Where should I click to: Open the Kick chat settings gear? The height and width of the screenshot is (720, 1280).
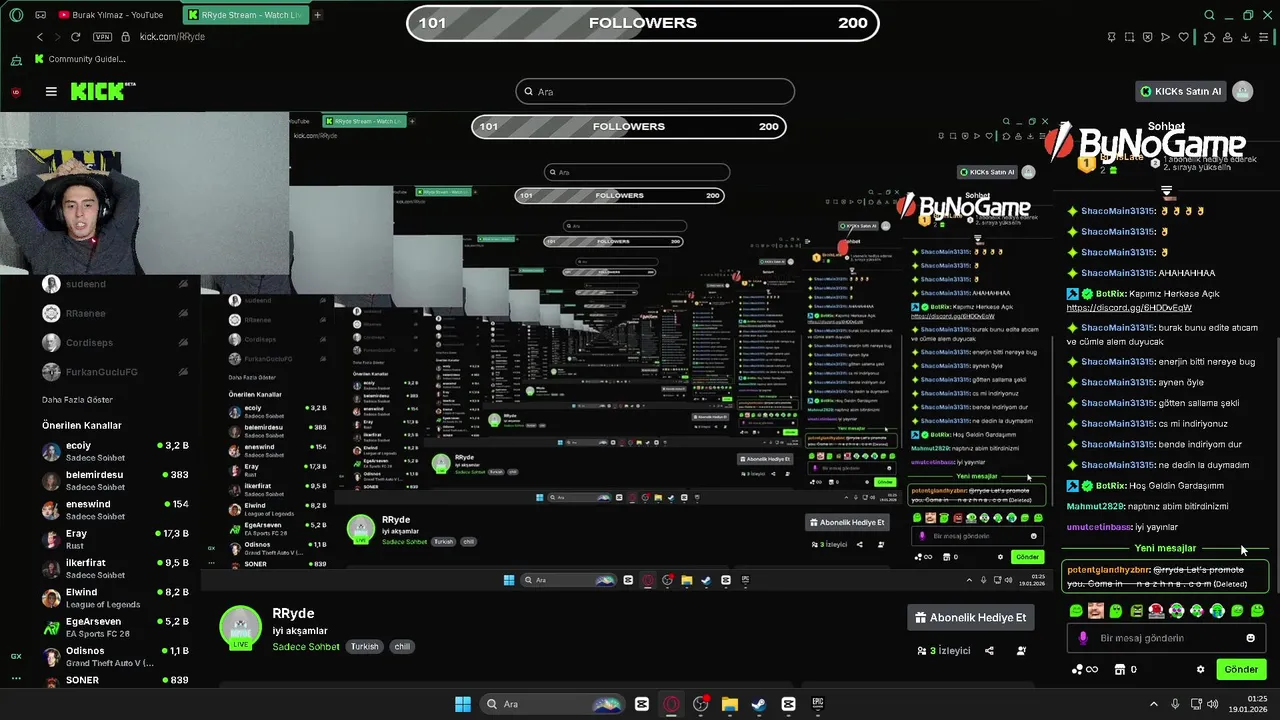click(1200, 669)
